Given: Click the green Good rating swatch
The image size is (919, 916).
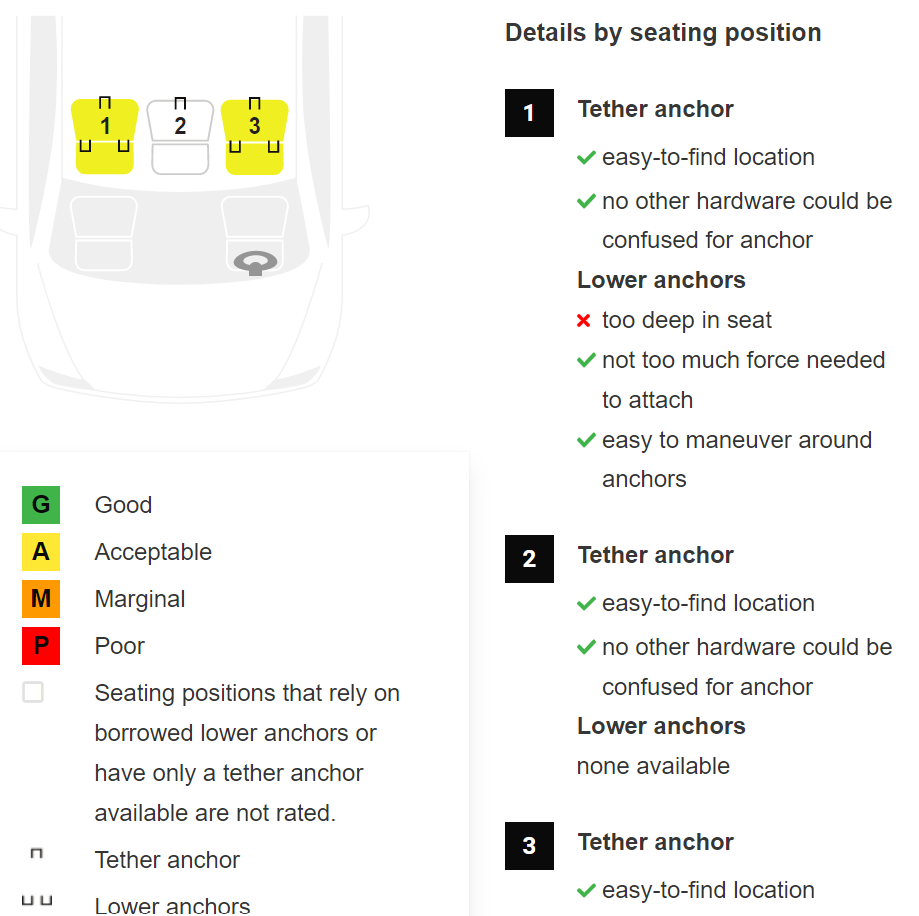Looking at the screenshot, I should [41, 505].
